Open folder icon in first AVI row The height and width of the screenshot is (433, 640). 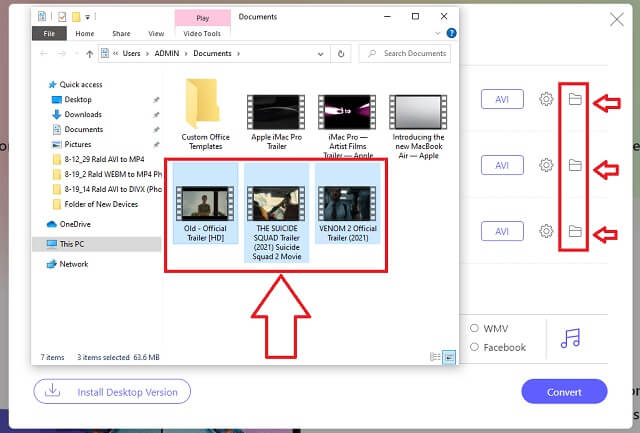coord(575,99)
